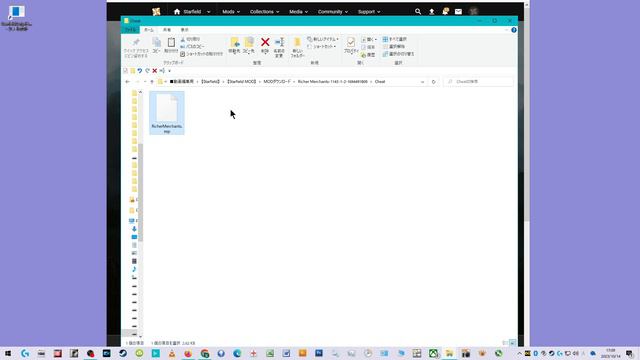Click the blue Help question mark icon

tap(514, 30)
